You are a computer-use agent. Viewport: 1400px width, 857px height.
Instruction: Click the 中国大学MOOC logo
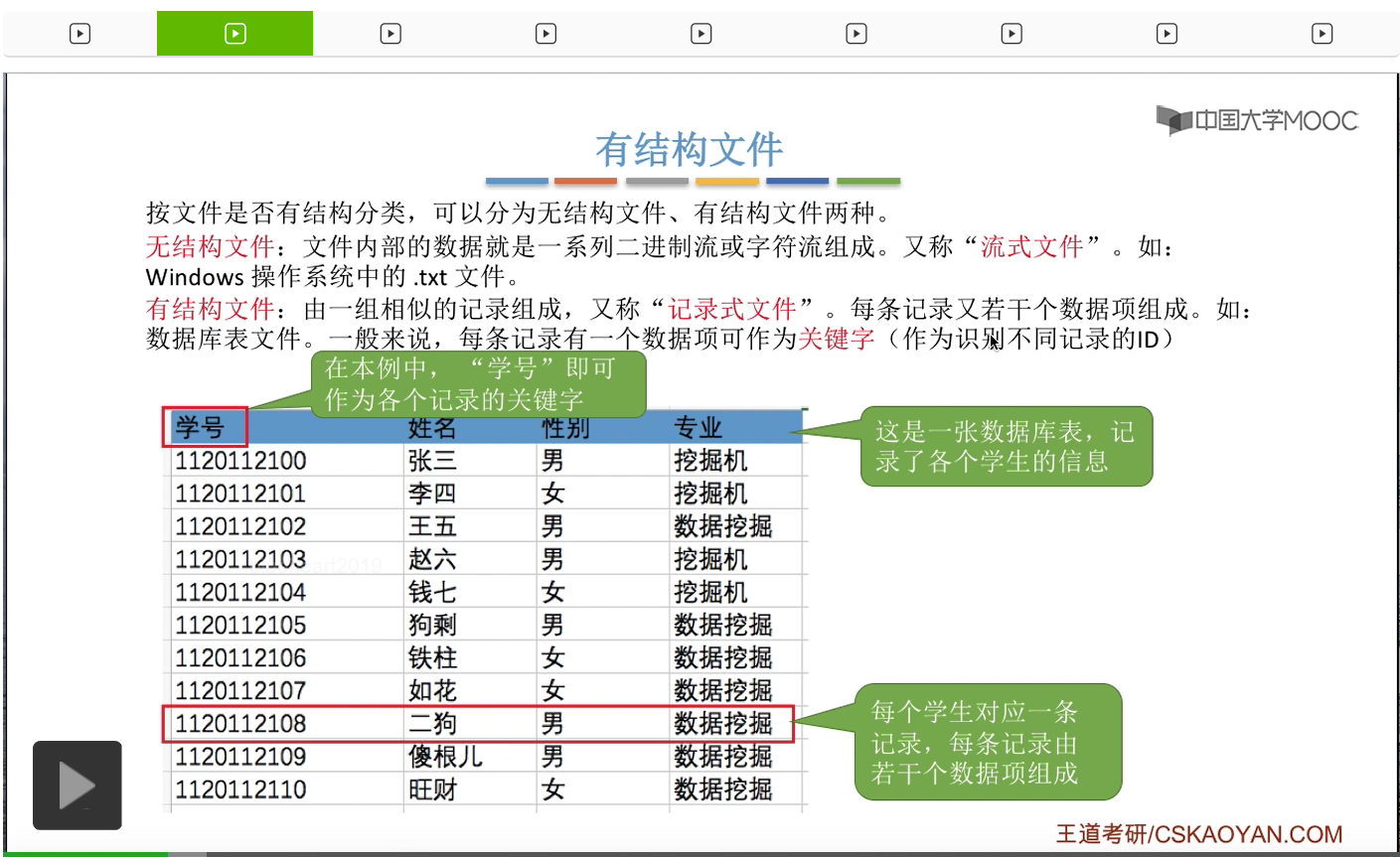pyautogui.click(x=1257, y=120)
